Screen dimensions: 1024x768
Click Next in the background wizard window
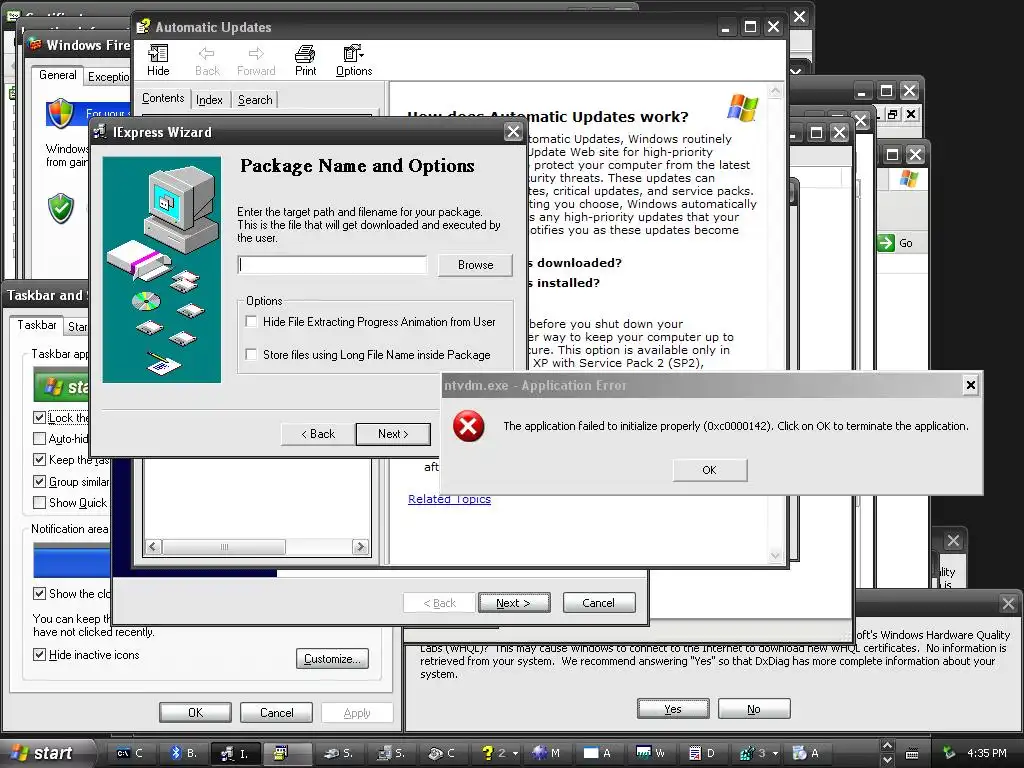513,603
